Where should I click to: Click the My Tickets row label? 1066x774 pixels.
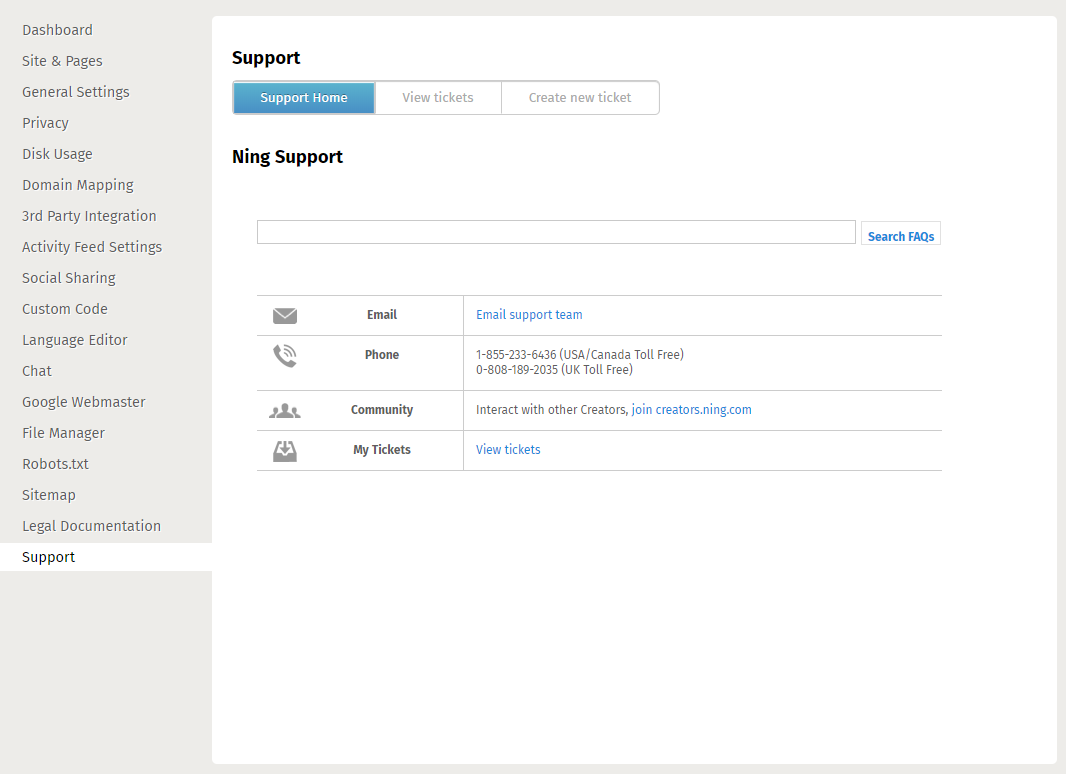click(382, 450)
